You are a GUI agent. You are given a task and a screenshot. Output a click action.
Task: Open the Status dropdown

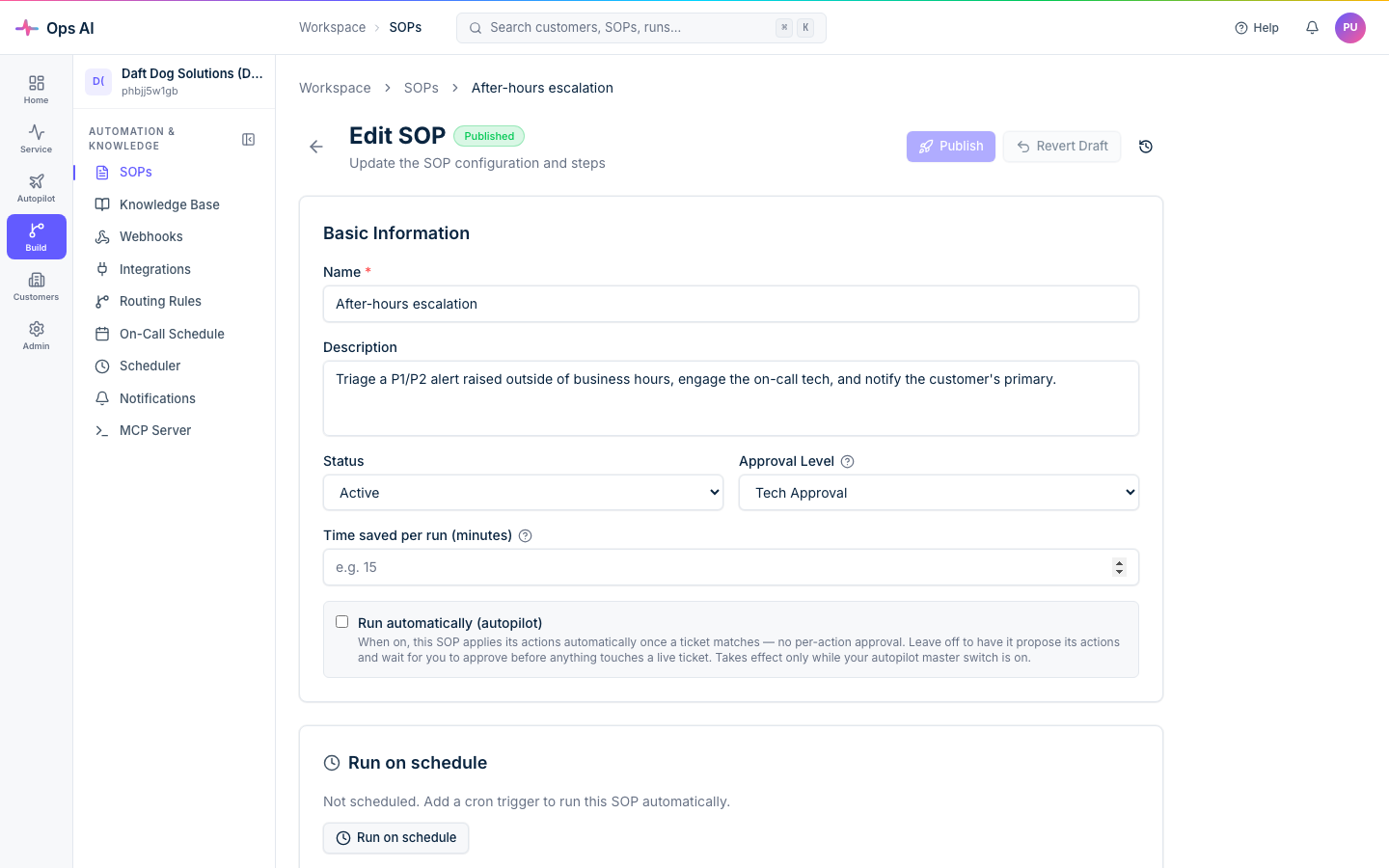tap(523, 493)
